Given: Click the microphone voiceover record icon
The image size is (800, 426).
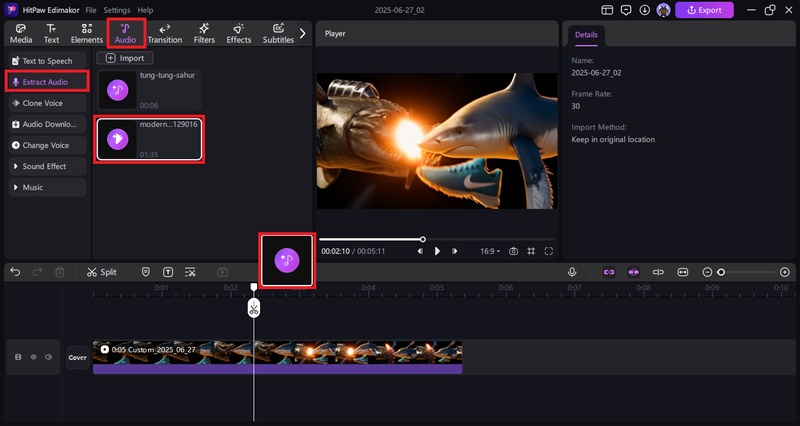Looking at the screenshot, I should [572, 272].
